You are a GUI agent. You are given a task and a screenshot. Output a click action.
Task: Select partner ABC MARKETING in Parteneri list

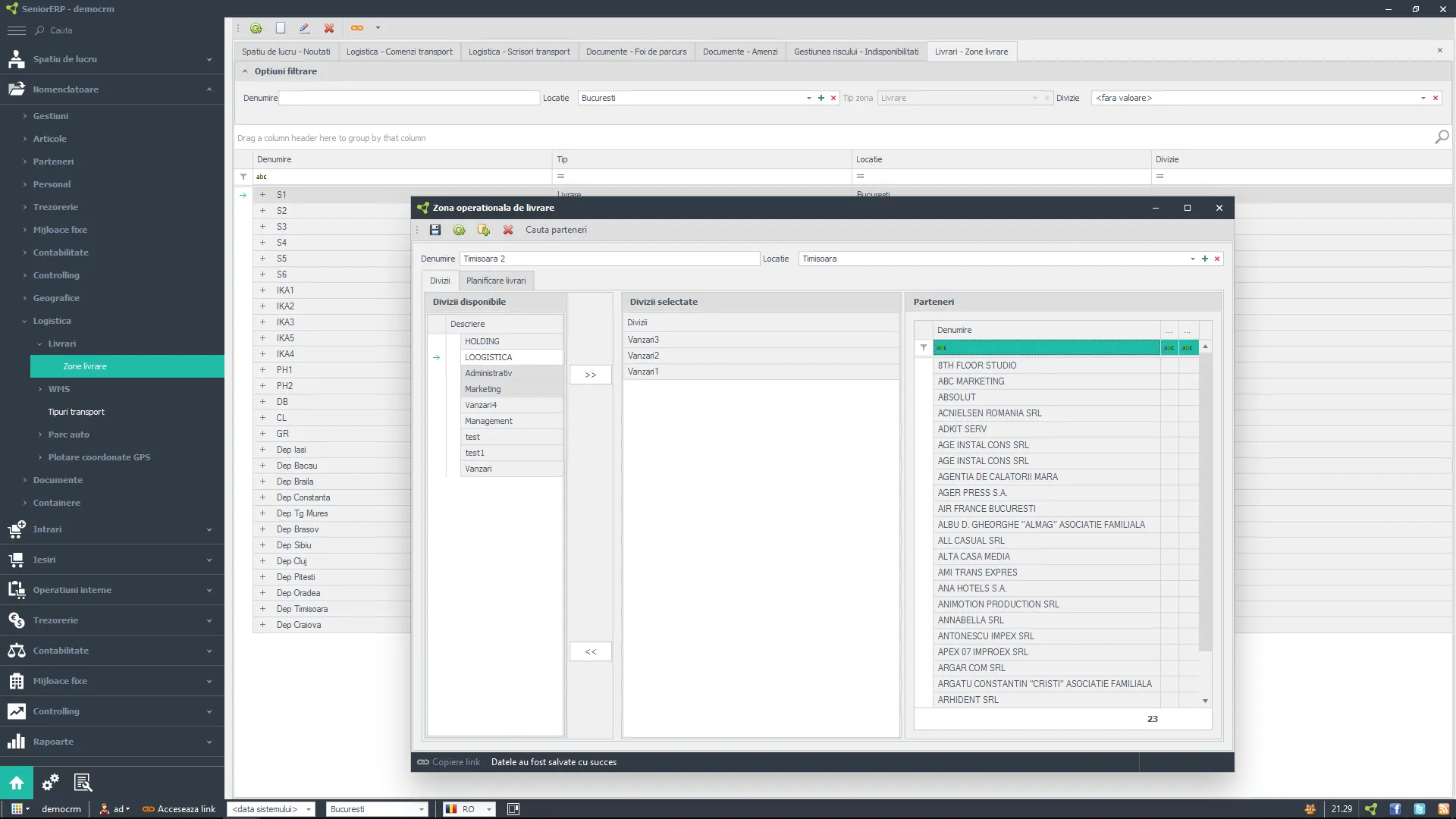click(1046, 381)
